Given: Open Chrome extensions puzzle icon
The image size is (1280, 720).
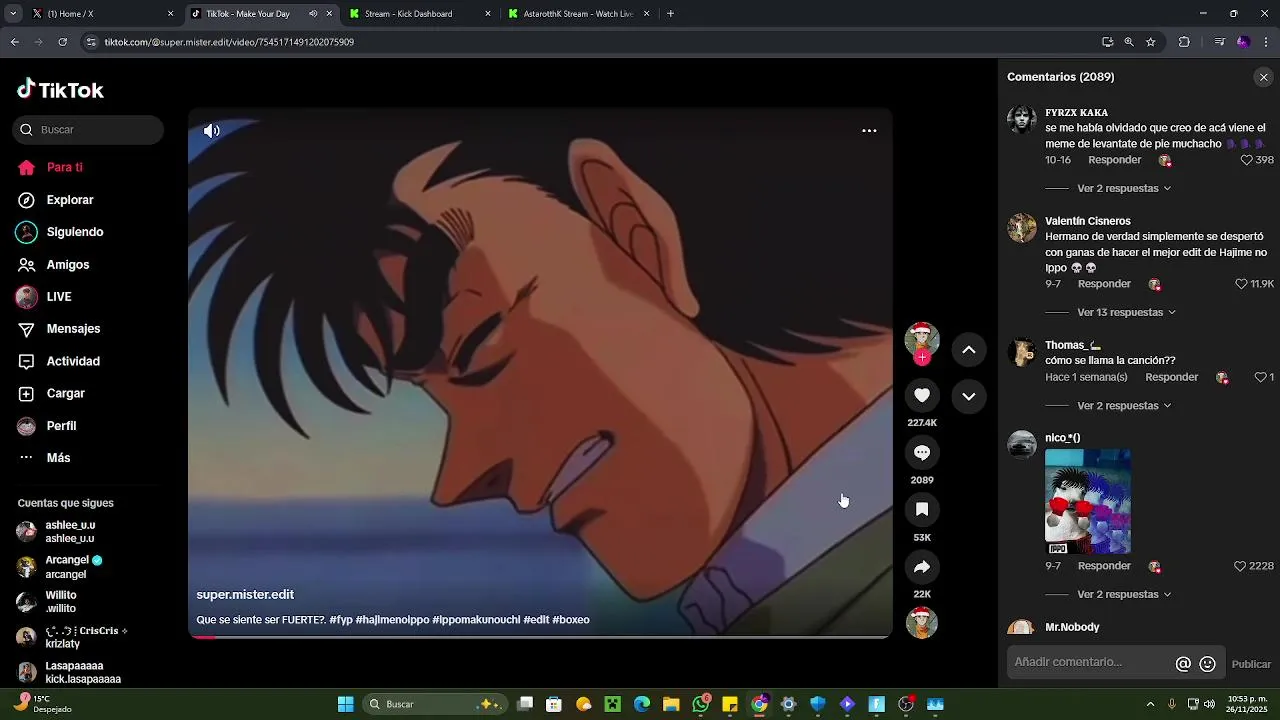Looking at the screenshot, I should (1185, 42).
